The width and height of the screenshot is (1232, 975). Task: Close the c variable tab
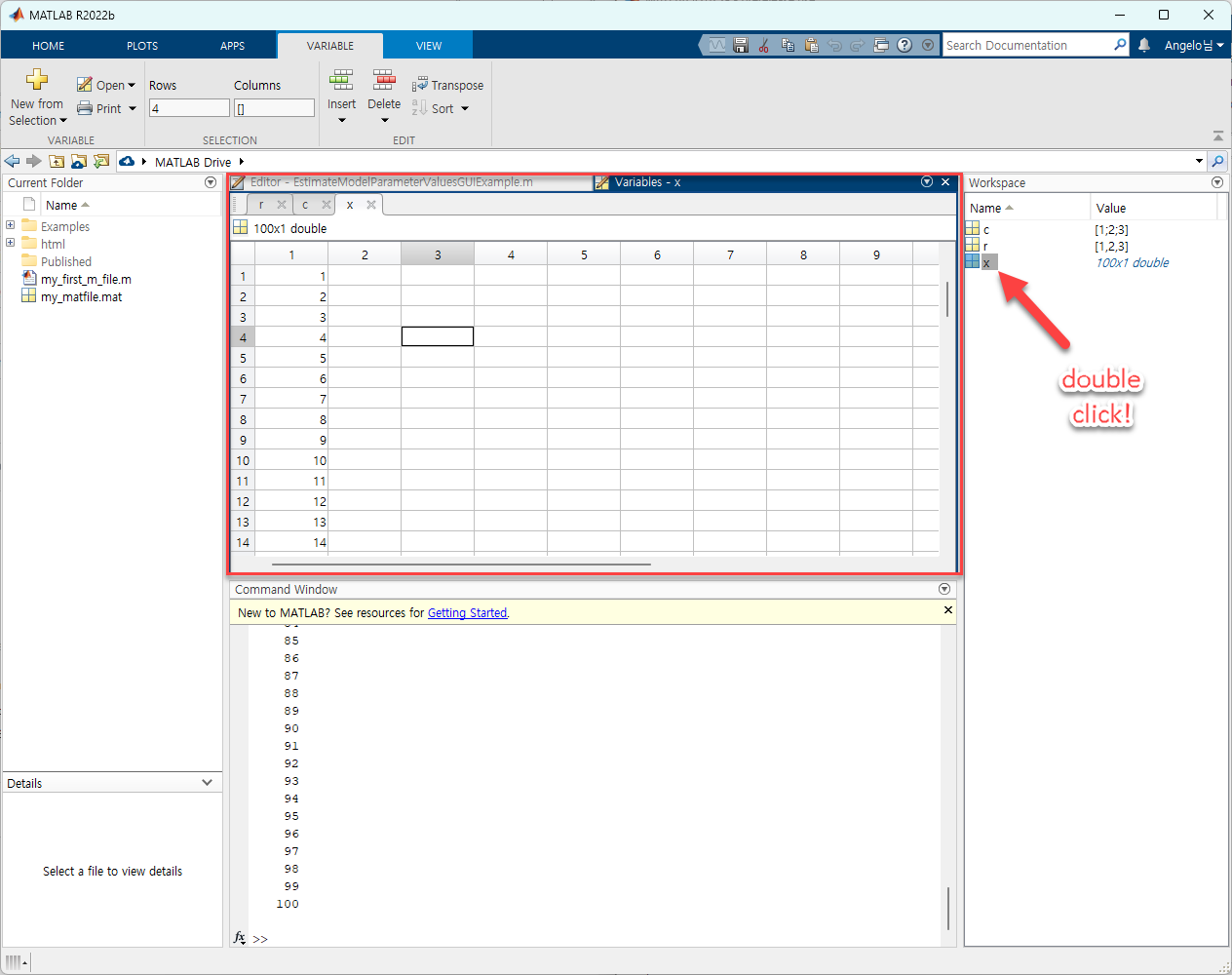tap(327, 204)
